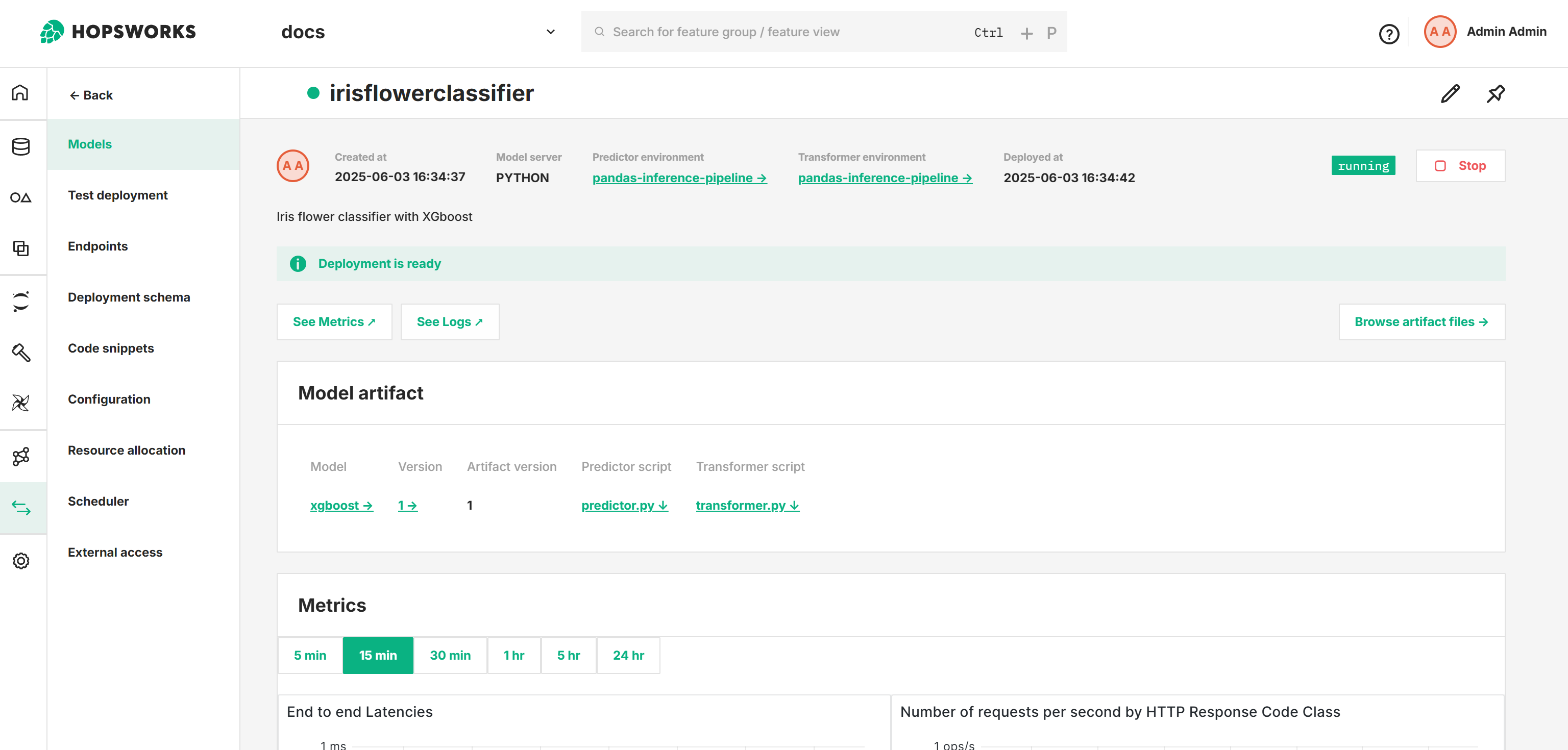1568x750 pixels.
Task: Open the Jupyter notebooks sidebar icon
Action: [x=21, y=303]
